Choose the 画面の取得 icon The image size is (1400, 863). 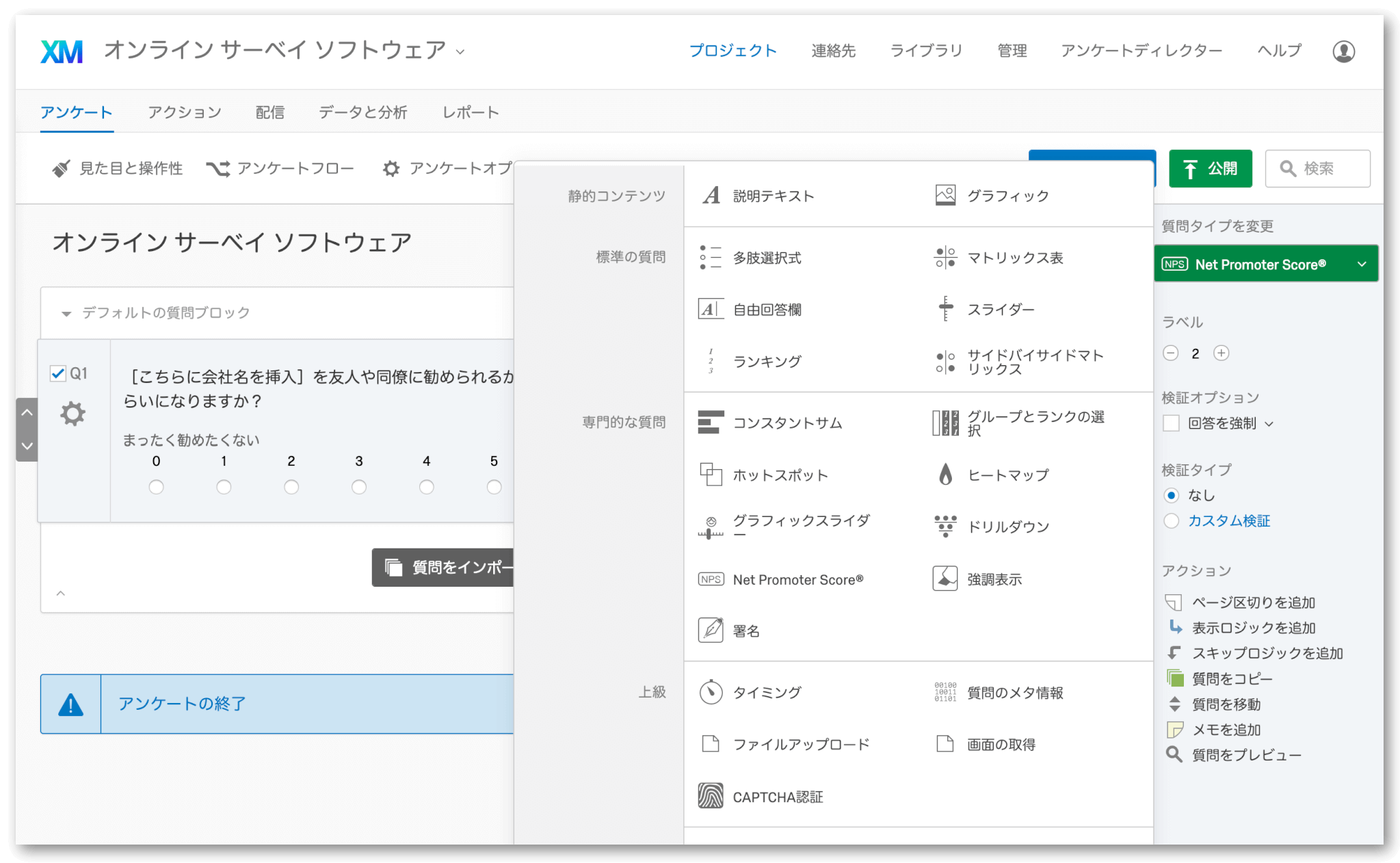(945, 743)
